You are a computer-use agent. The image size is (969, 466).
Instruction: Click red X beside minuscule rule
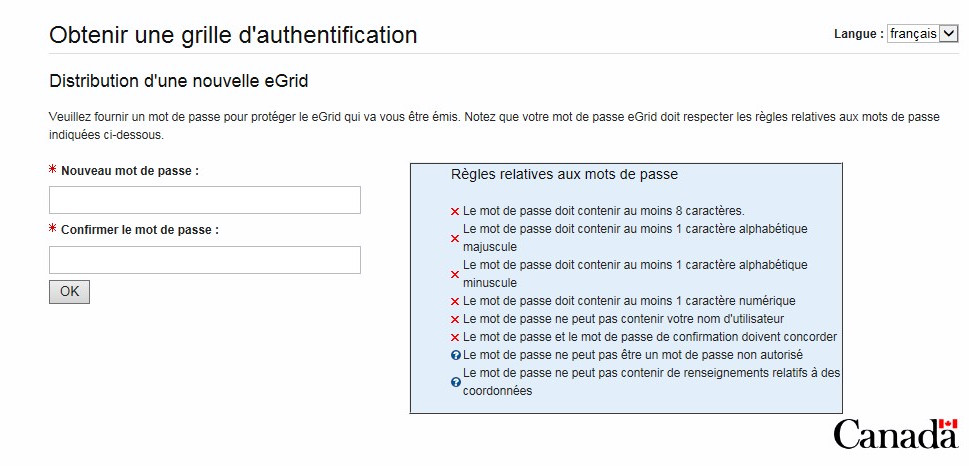(x=455, y=274)
